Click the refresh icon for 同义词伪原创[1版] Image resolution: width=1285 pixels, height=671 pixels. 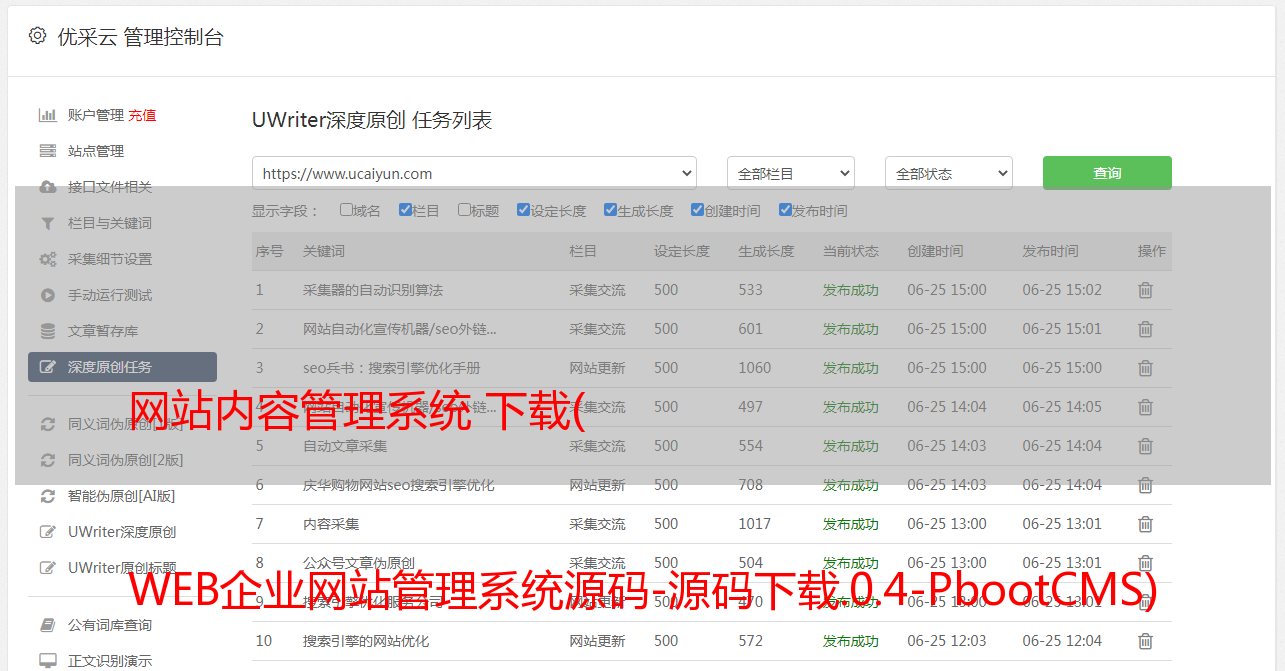click(x=47, y=424)
